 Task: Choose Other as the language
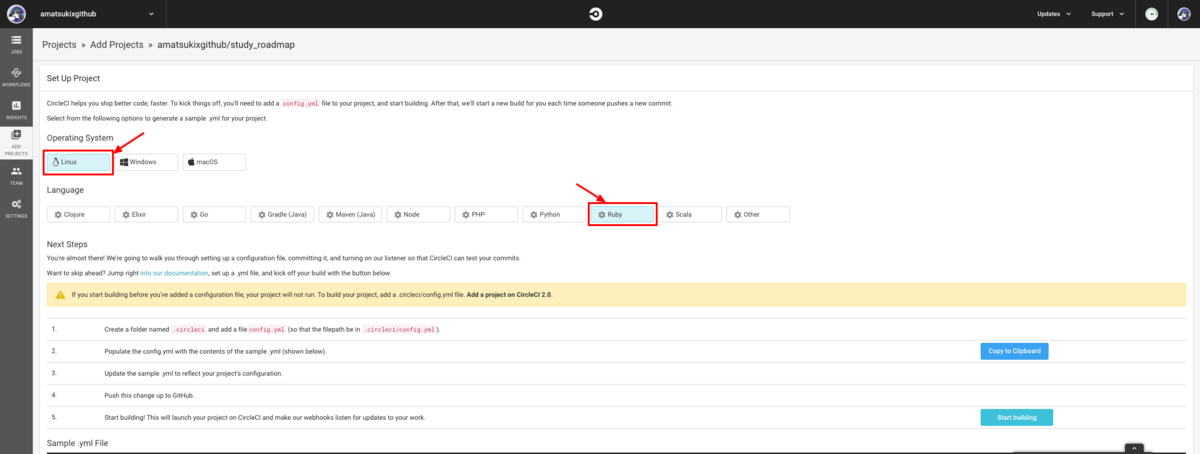tap(758, 214)
